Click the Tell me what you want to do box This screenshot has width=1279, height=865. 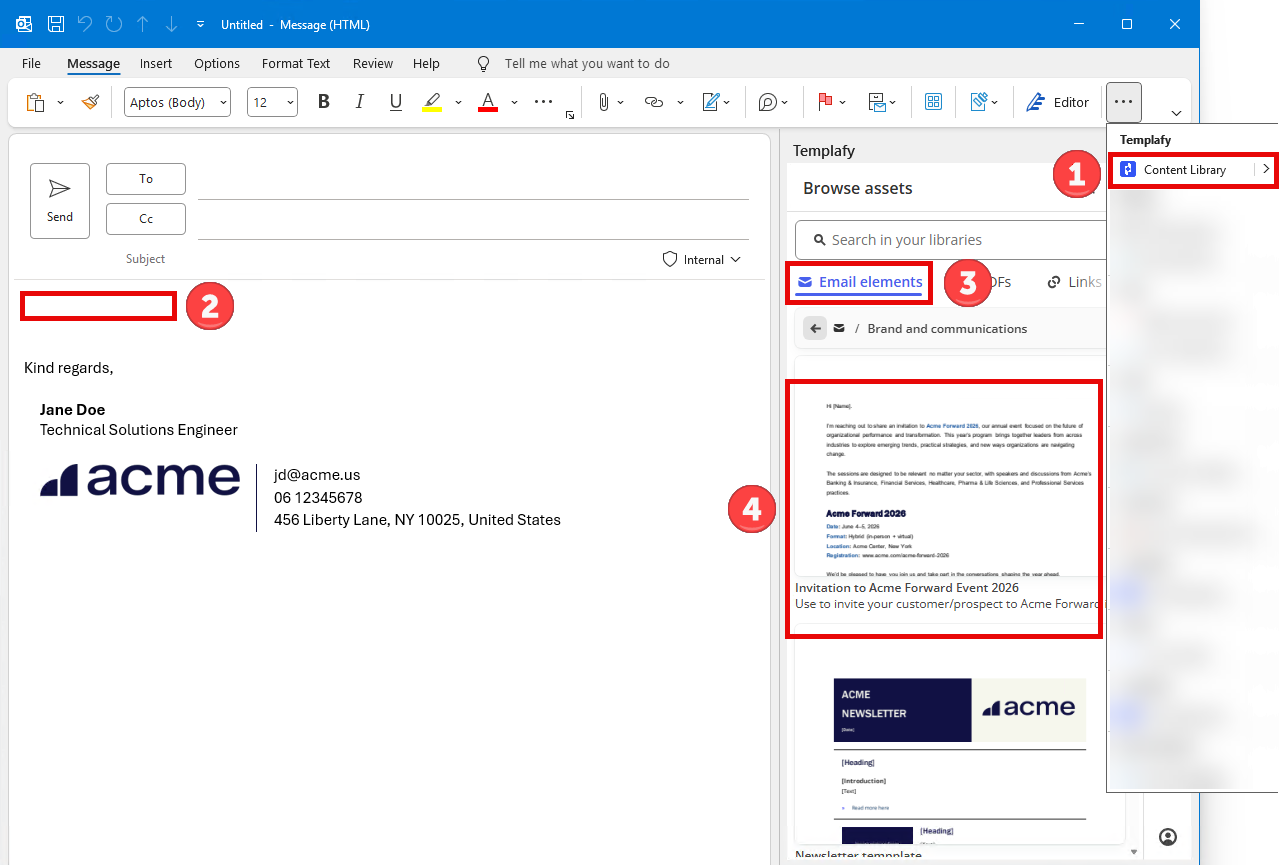pyautogui.click(x=587, y=63)
